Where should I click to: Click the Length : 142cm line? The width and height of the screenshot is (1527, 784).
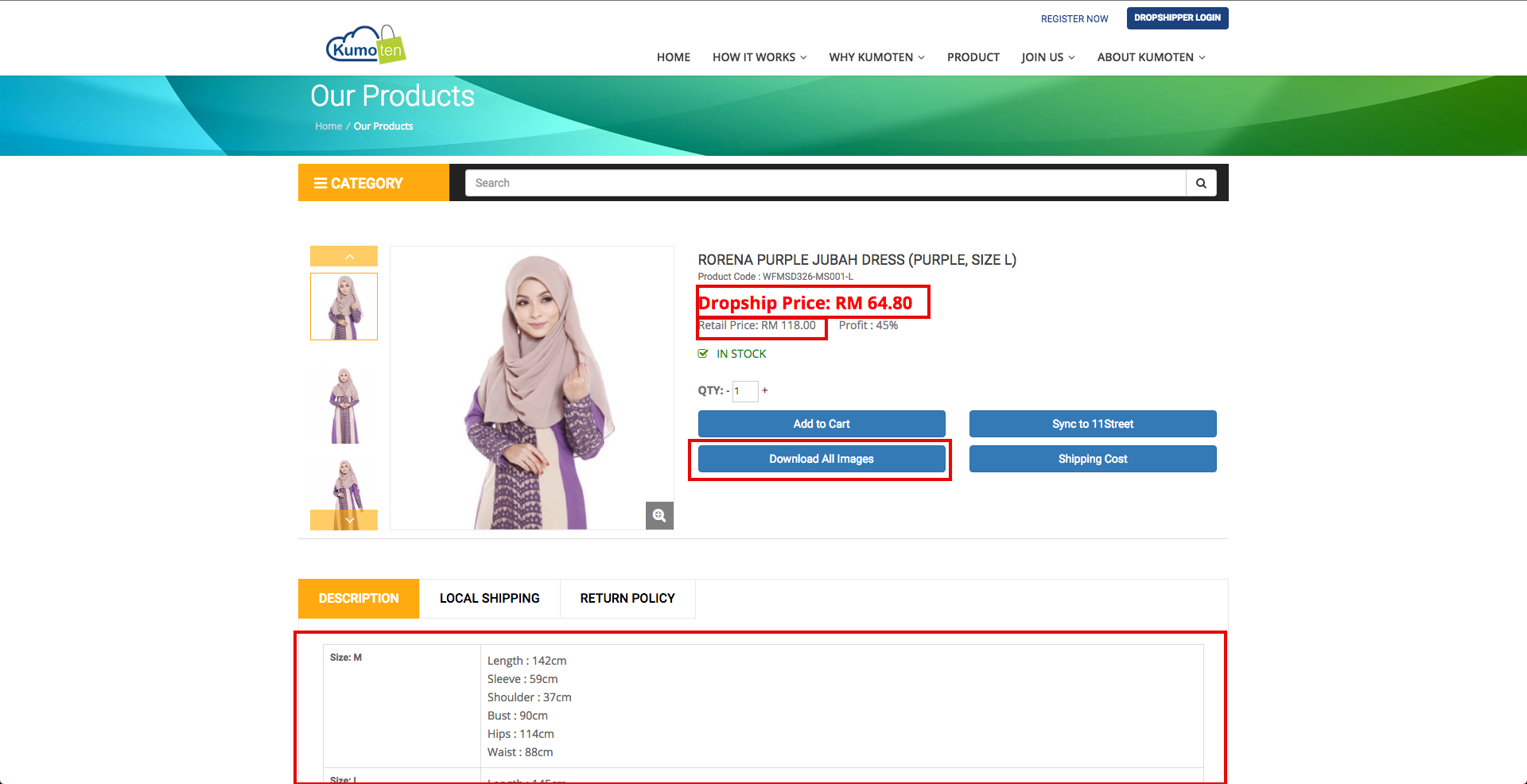[527, 661]
